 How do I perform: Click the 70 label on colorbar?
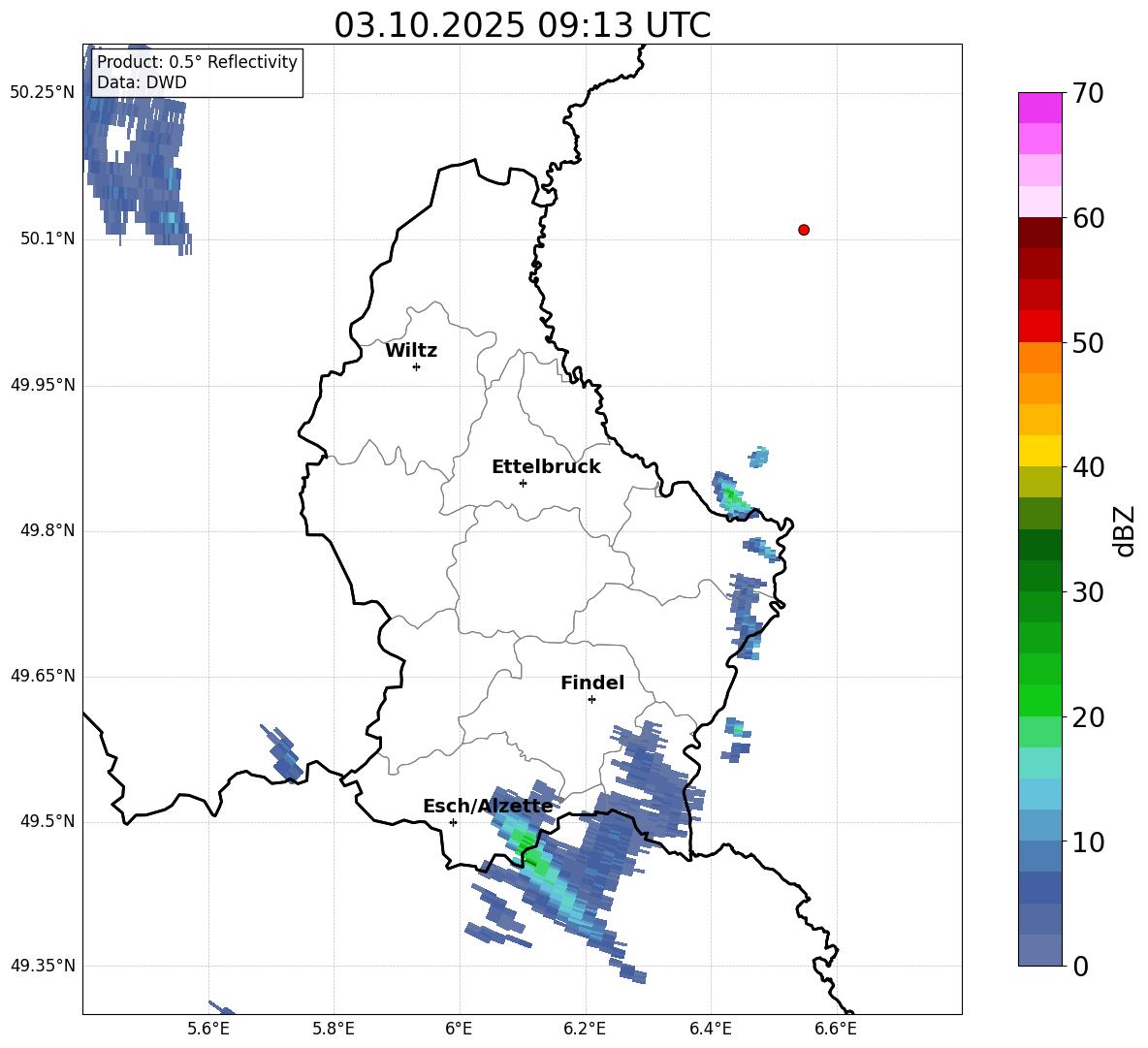coord(1087,93)
